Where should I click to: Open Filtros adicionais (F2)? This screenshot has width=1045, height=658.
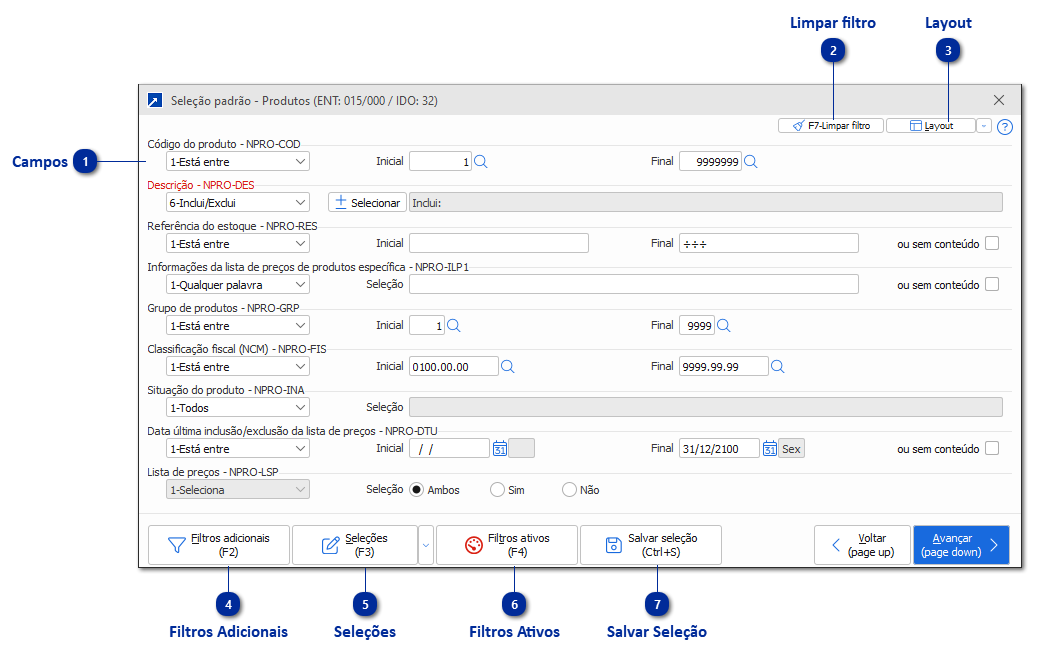pos(219,545)
